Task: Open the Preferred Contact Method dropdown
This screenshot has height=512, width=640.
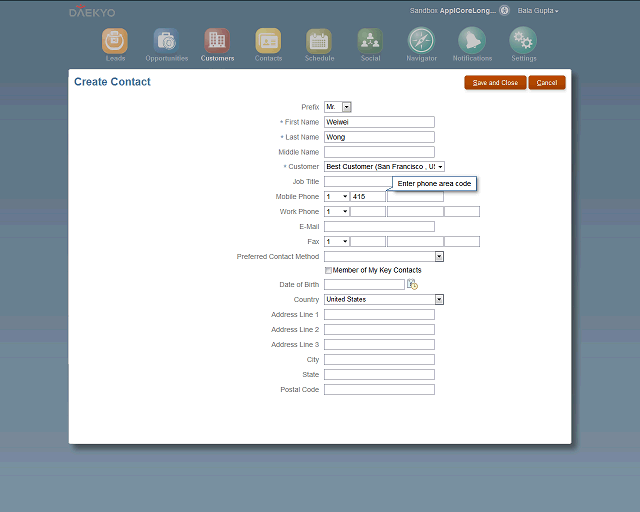Action: 439,256
